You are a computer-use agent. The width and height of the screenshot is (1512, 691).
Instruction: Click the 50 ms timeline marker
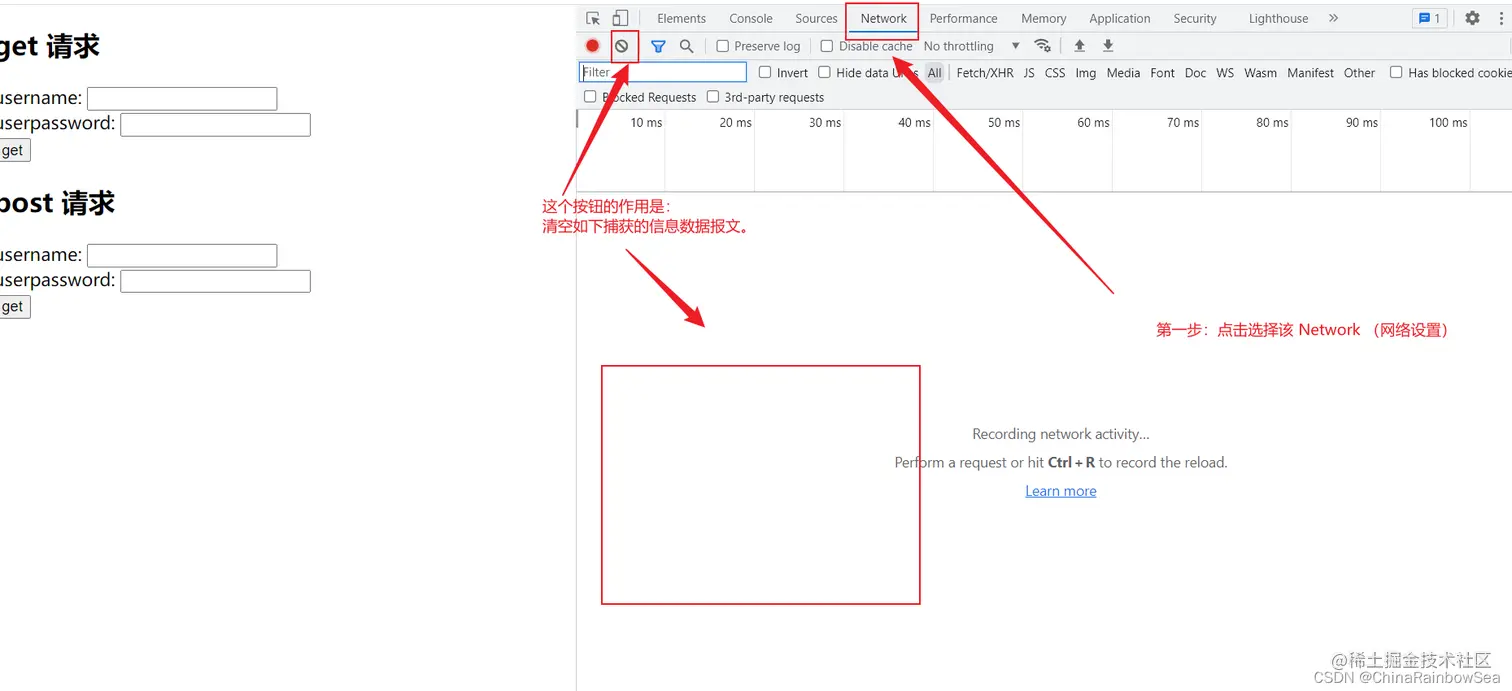(x=1004, y=123)
